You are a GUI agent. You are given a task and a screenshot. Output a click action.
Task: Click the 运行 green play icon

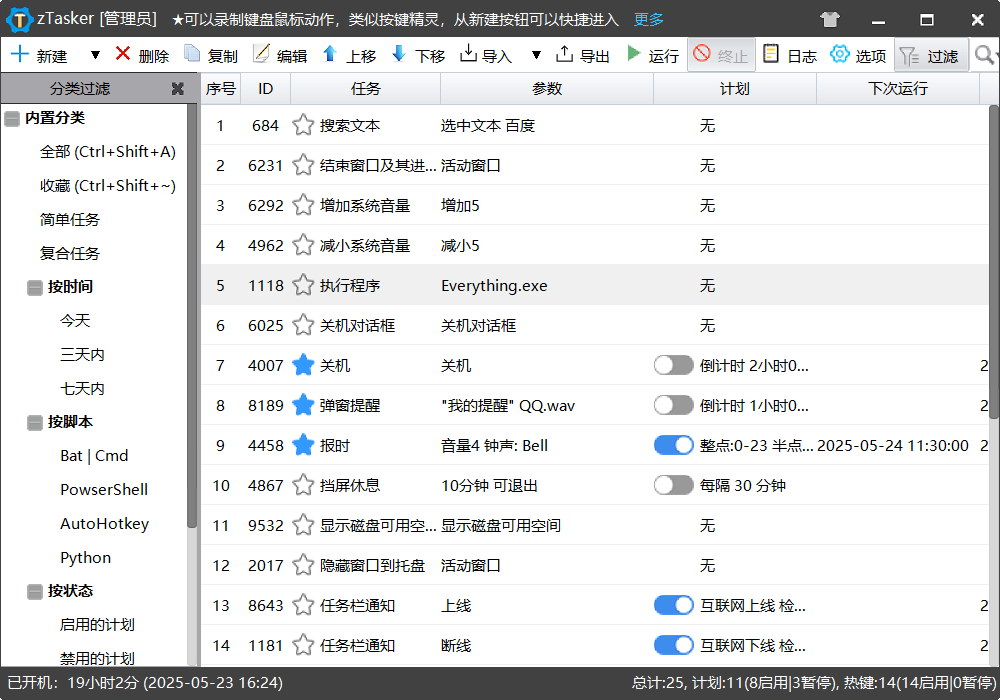634,55
